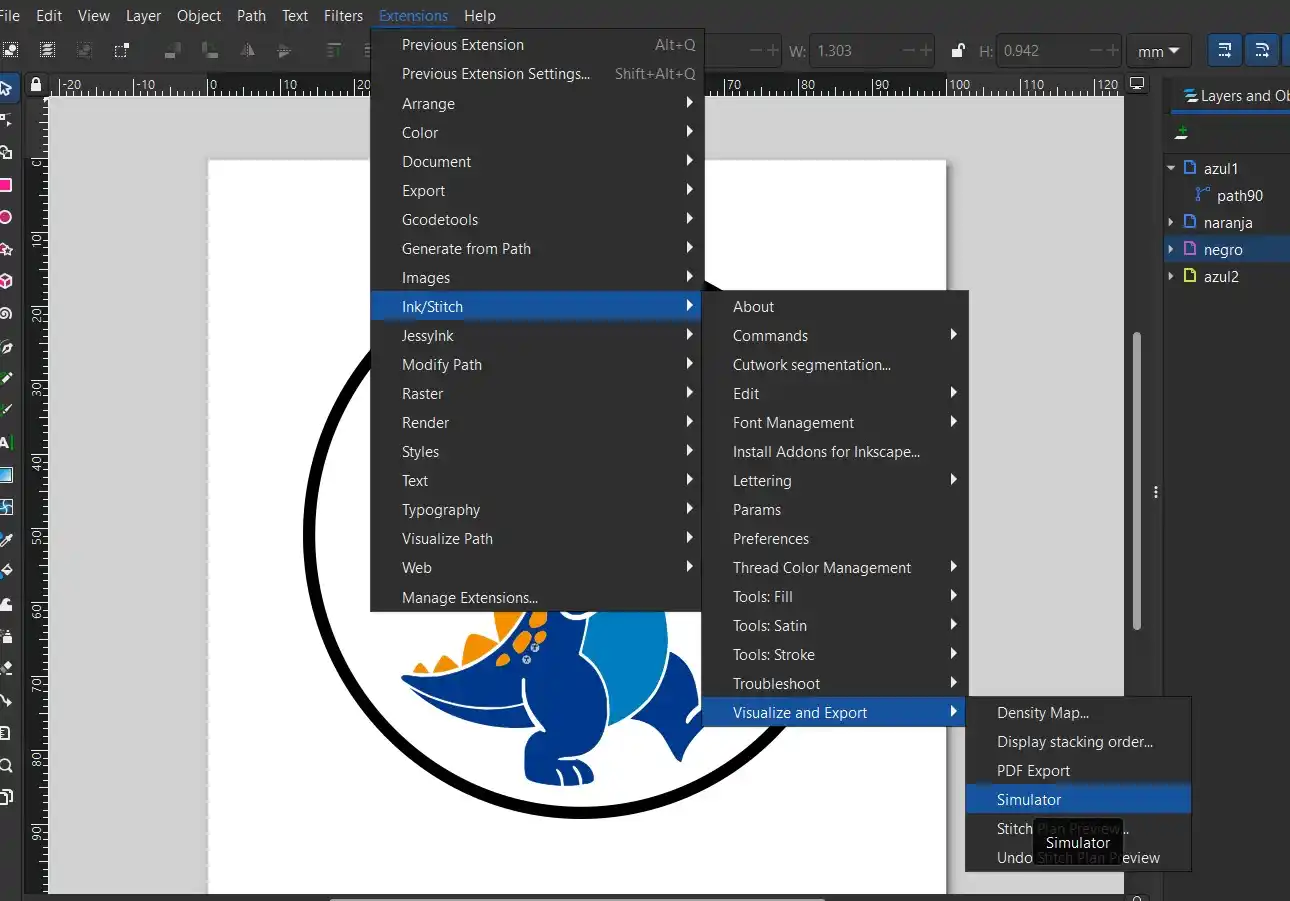Select the Zoom magnifier tool
The width and height of the screenshot is (1290, 901).
point(5,765)
